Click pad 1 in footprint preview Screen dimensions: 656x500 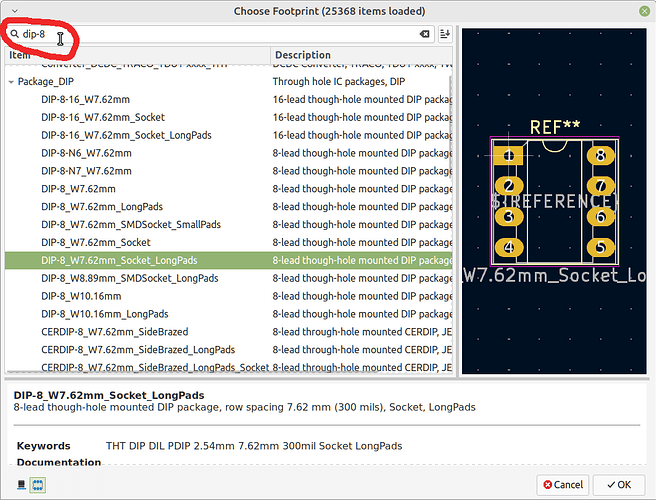(508, 156)
